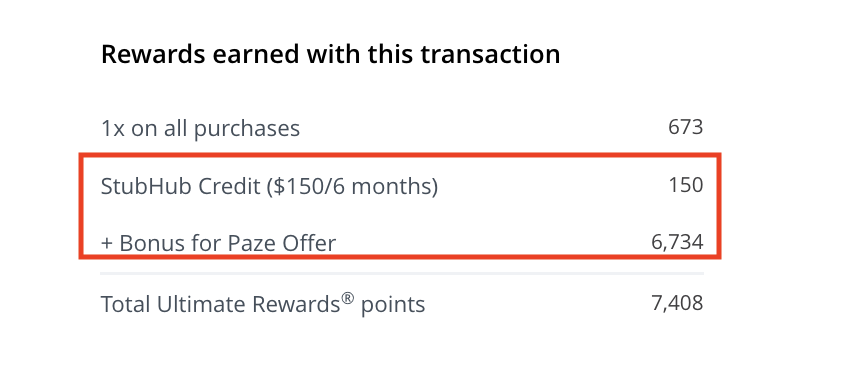The width and height of the screenshot is (848, 371).
Task: Click the word "Offer" in the bonus row
Action: coord(308,243)
